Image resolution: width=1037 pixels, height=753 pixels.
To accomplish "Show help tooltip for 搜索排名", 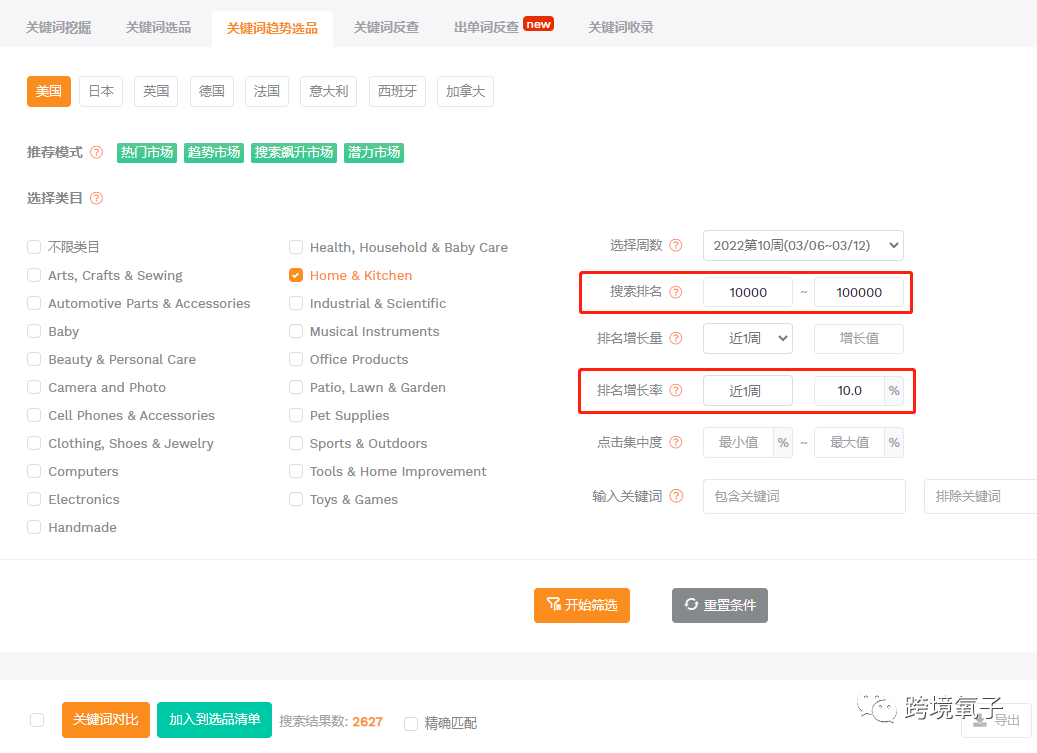I will [x=675, y=292].
